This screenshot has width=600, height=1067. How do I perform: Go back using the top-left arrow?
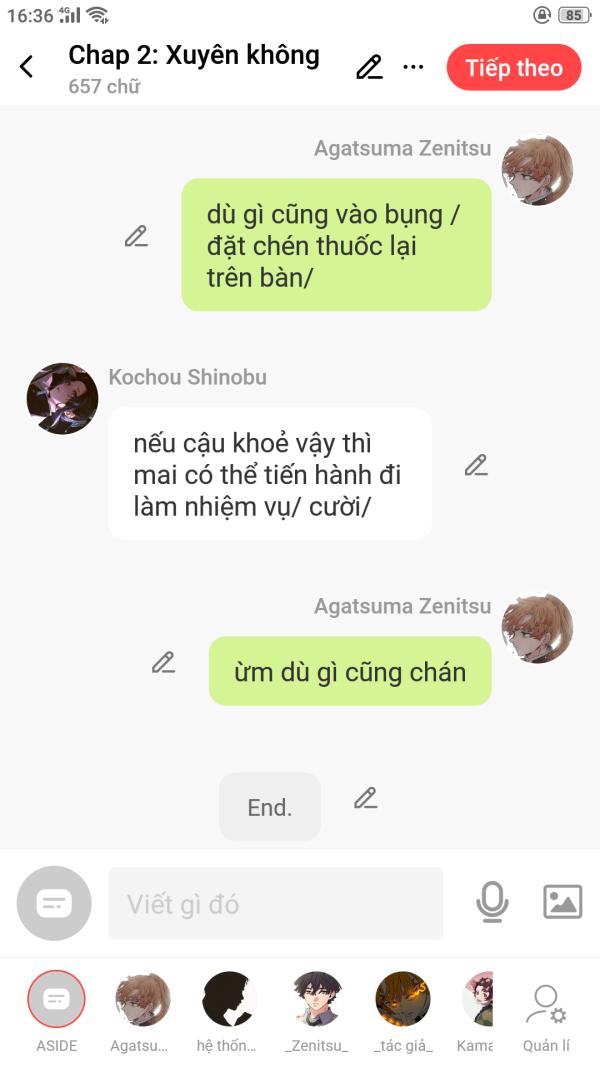click(27, 67)
